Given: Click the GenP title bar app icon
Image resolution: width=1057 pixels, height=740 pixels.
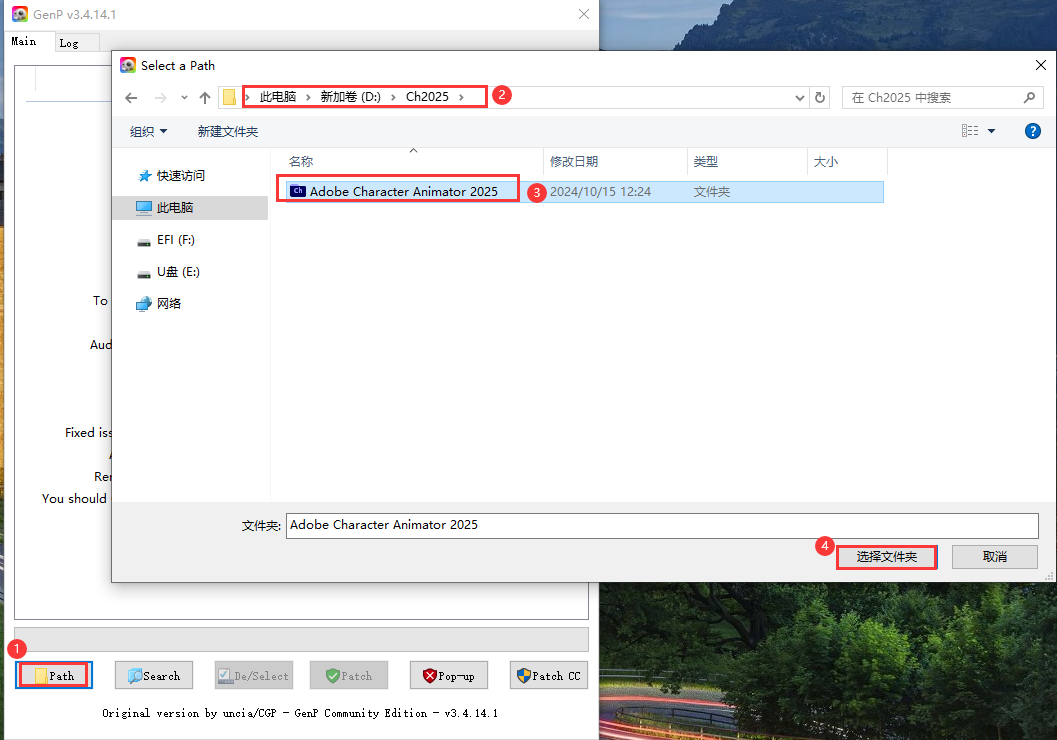Looking at the screenshot, I should [20, 14].
